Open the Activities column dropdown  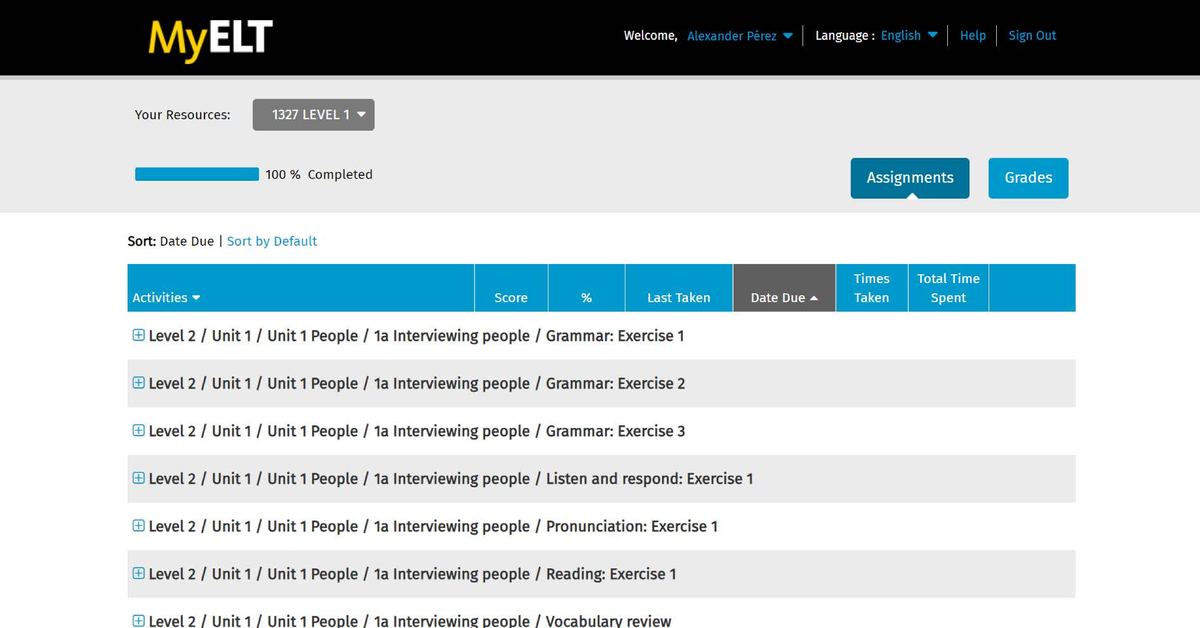(x=166, y=298)
